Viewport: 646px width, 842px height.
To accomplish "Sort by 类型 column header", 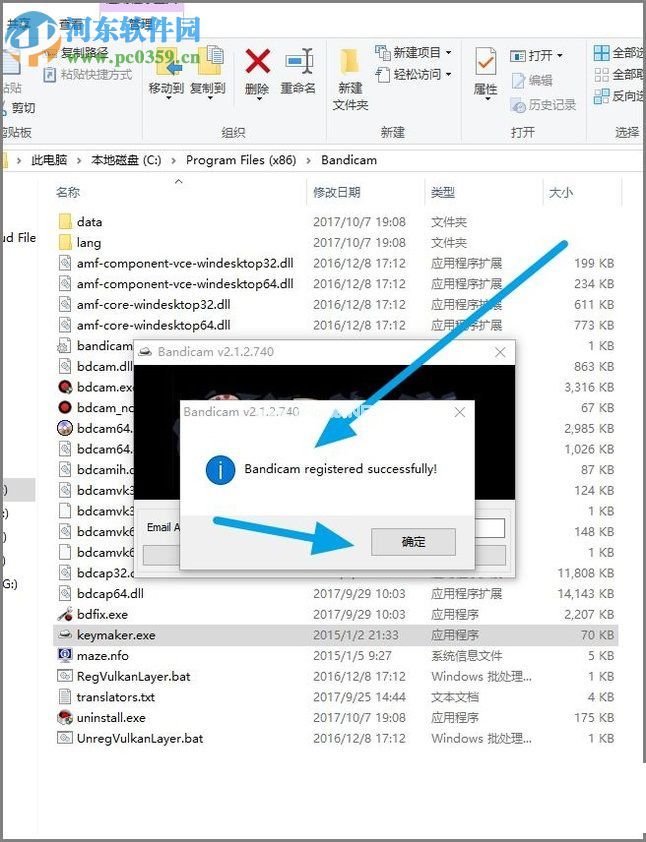I will coord(443,192).
